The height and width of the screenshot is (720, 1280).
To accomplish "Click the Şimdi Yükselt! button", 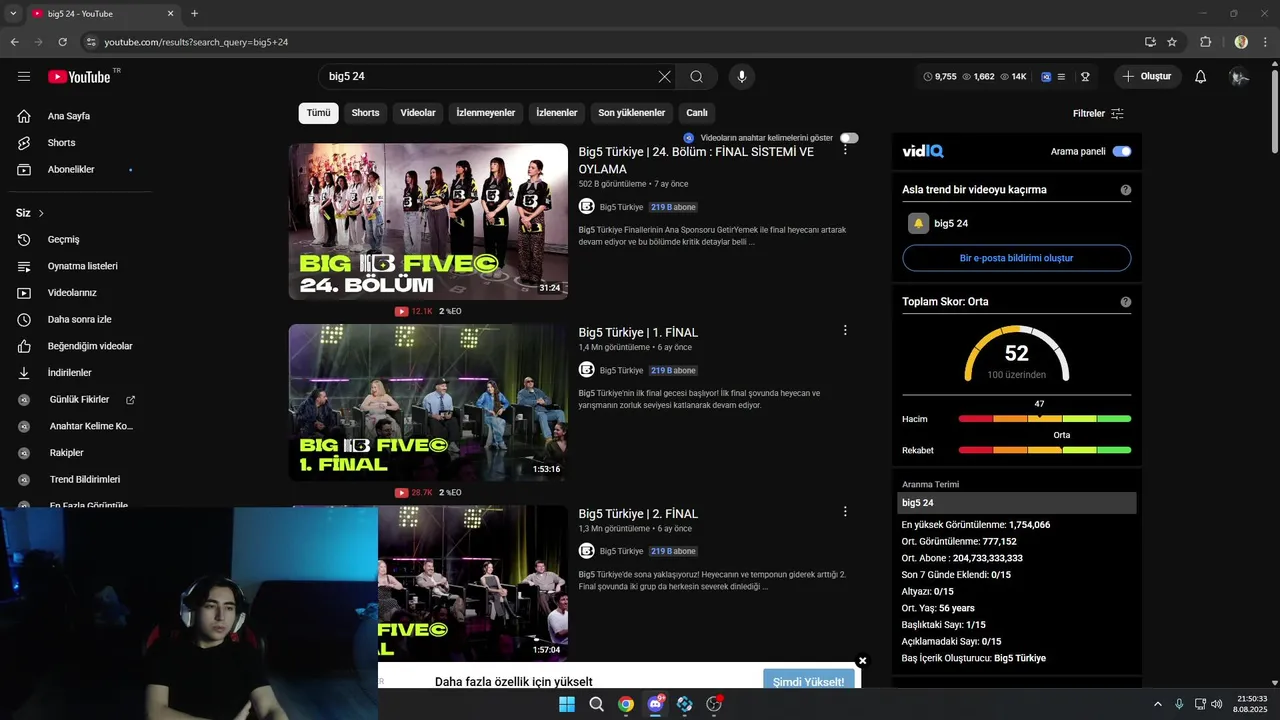I will pos(808,681).
